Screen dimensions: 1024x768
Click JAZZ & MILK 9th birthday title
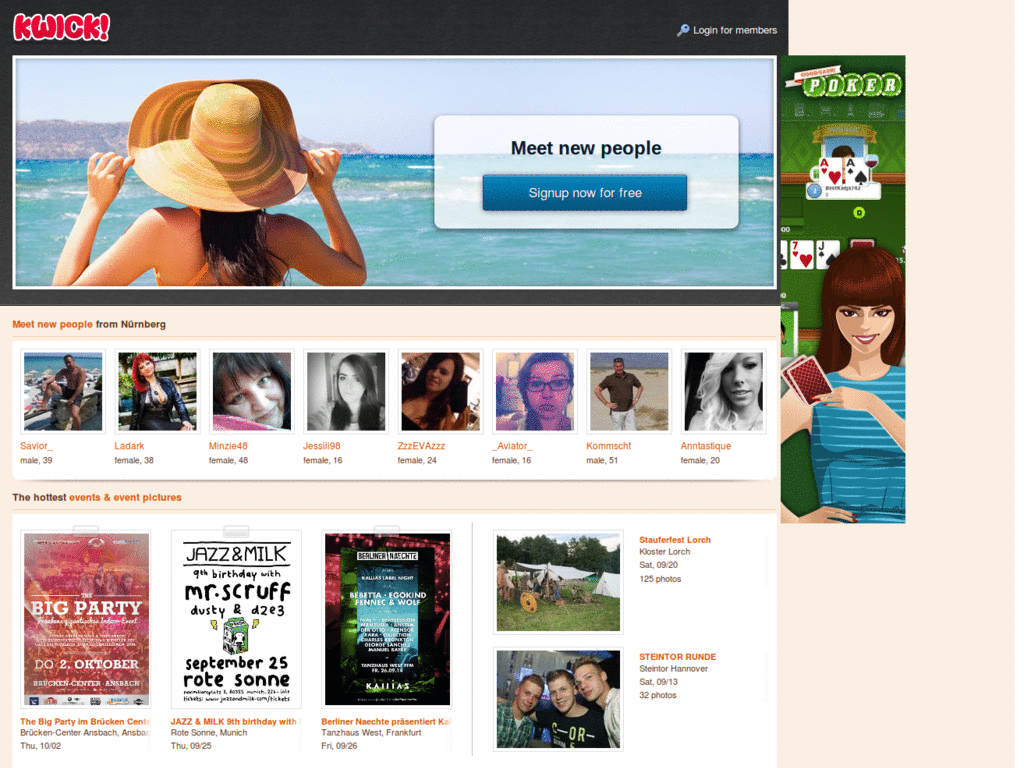click(234, 722)
